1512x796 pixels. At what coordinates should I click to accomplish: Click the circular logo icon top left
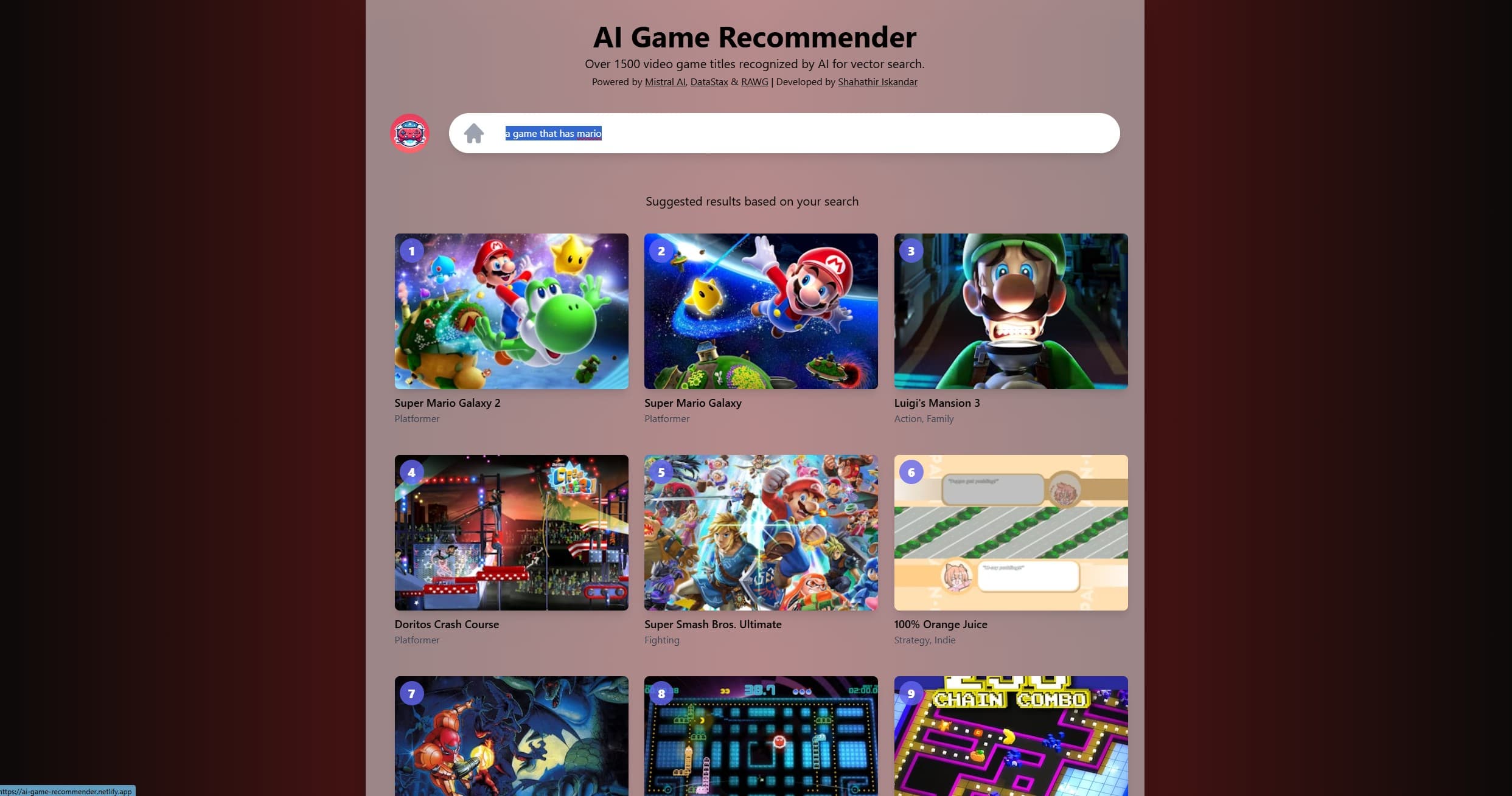click(410, 132)
